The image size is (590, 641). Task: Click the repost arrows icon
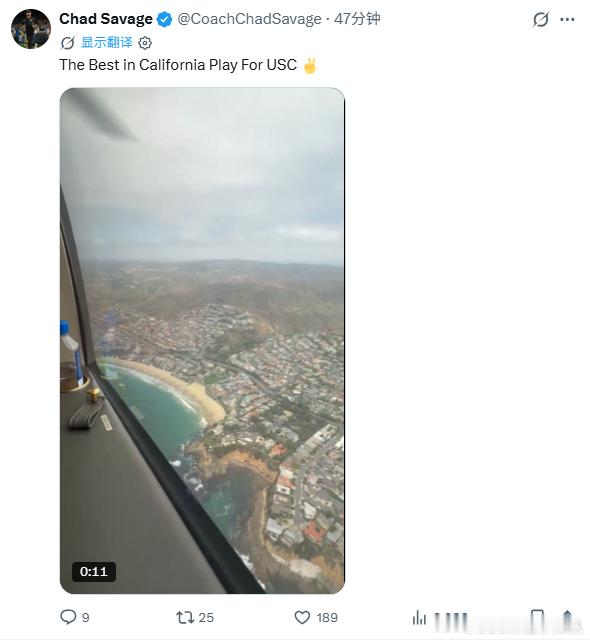point(185,617)
